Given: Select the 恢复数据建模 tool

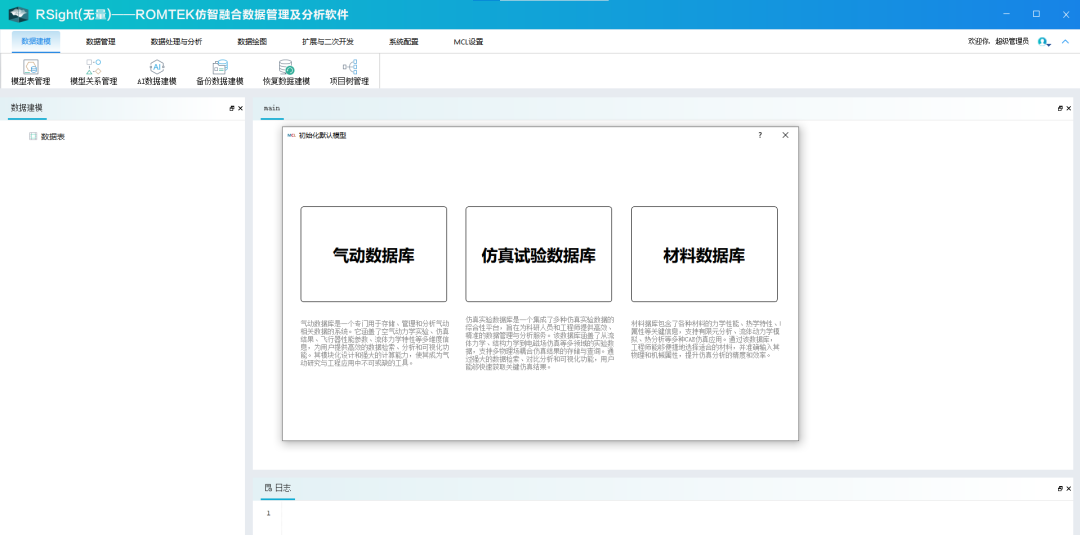Looking at the screenshot, I should [x=286, y=72].
